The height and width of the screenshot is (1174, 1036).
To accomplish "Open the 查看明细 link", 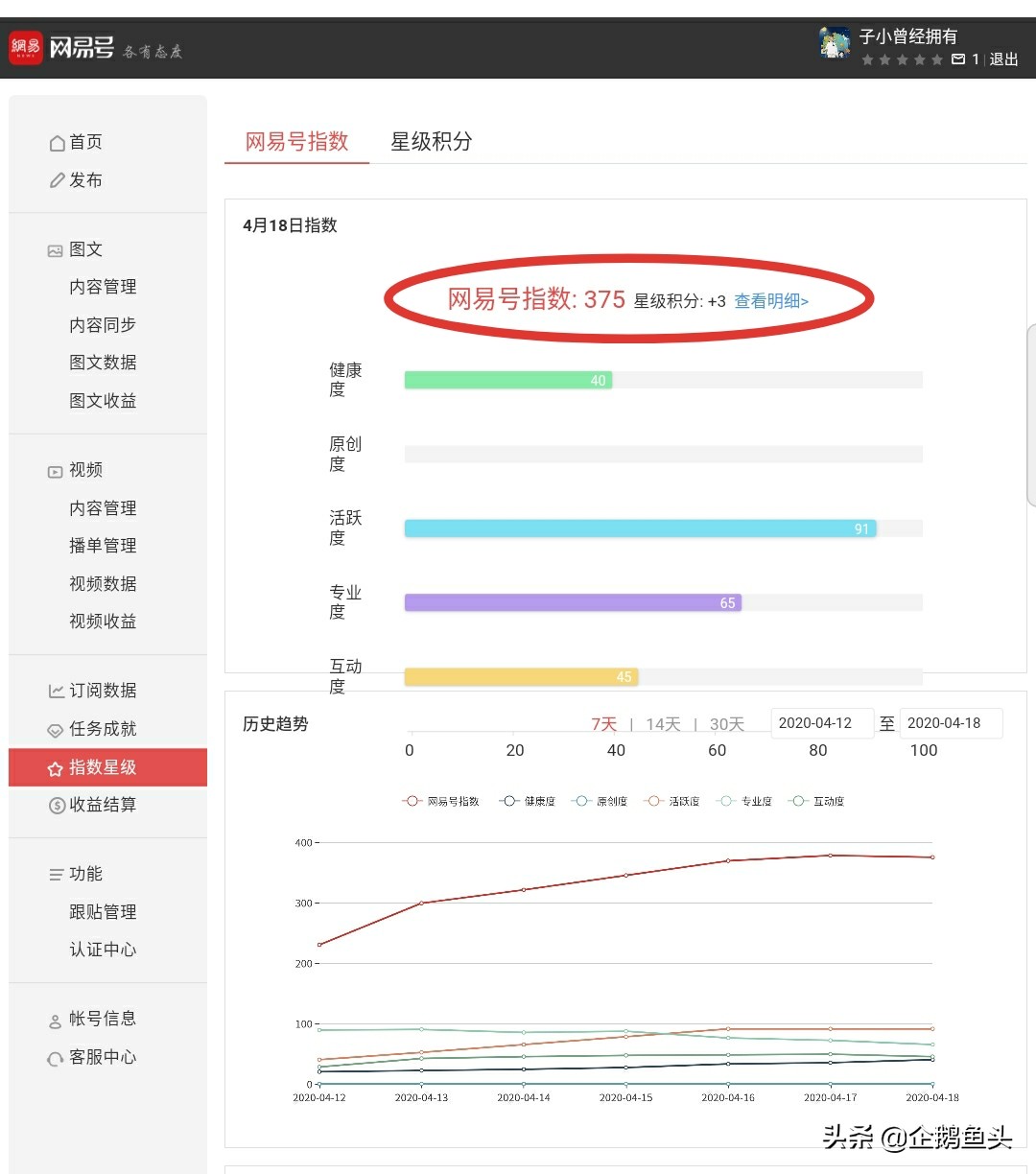I will (x=769, y=300).
